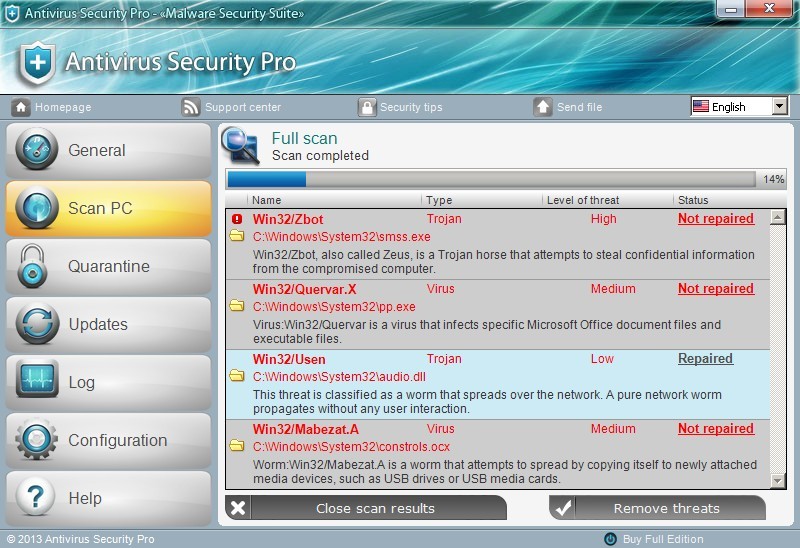The width and height of the screenshot is (800, 548).
Task: Click the power icon beside Buy Full Edition
Action: pyautogui.click(x=610, y=539)
